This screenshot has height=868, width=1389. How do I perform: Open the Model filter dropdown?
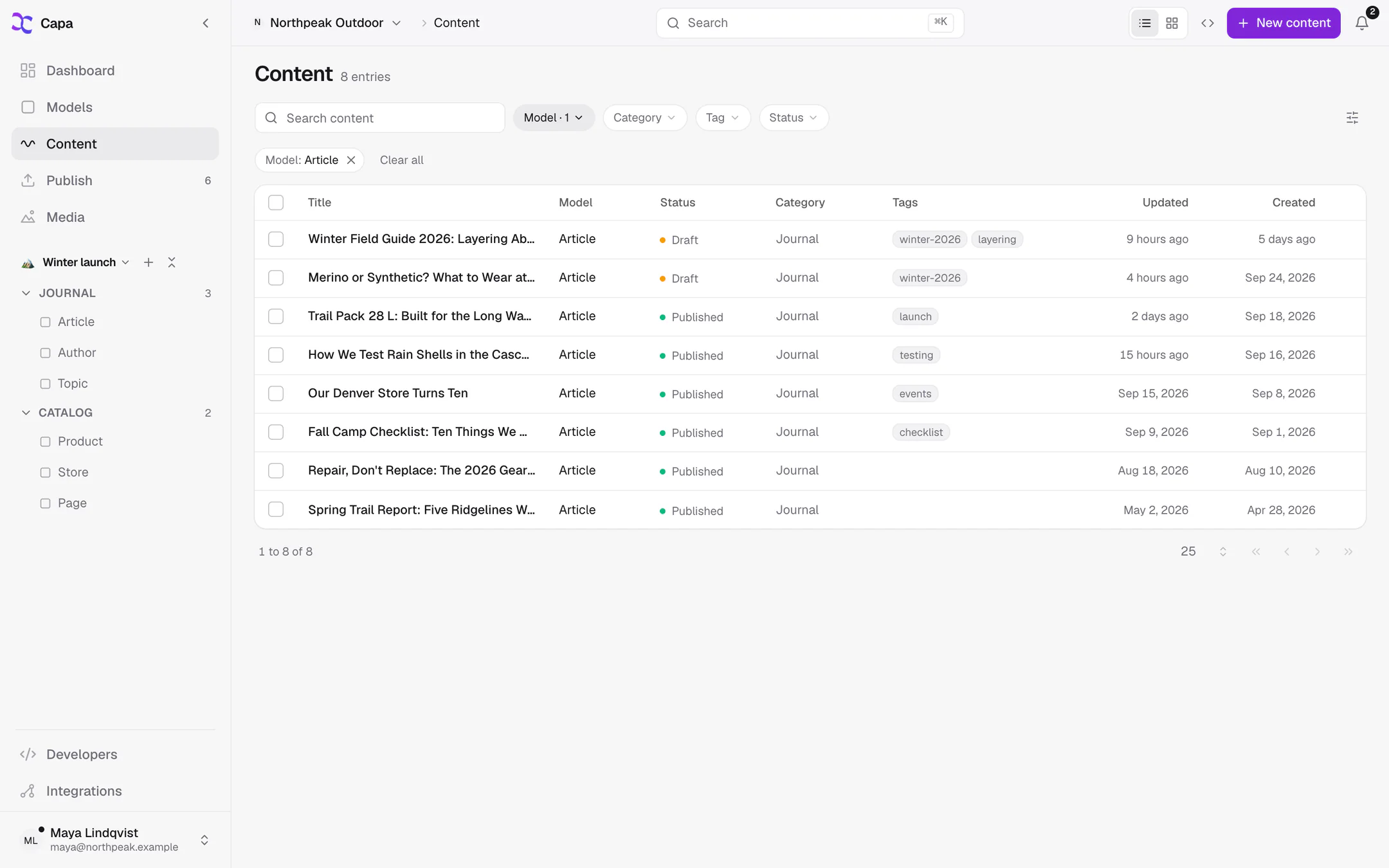554,118
